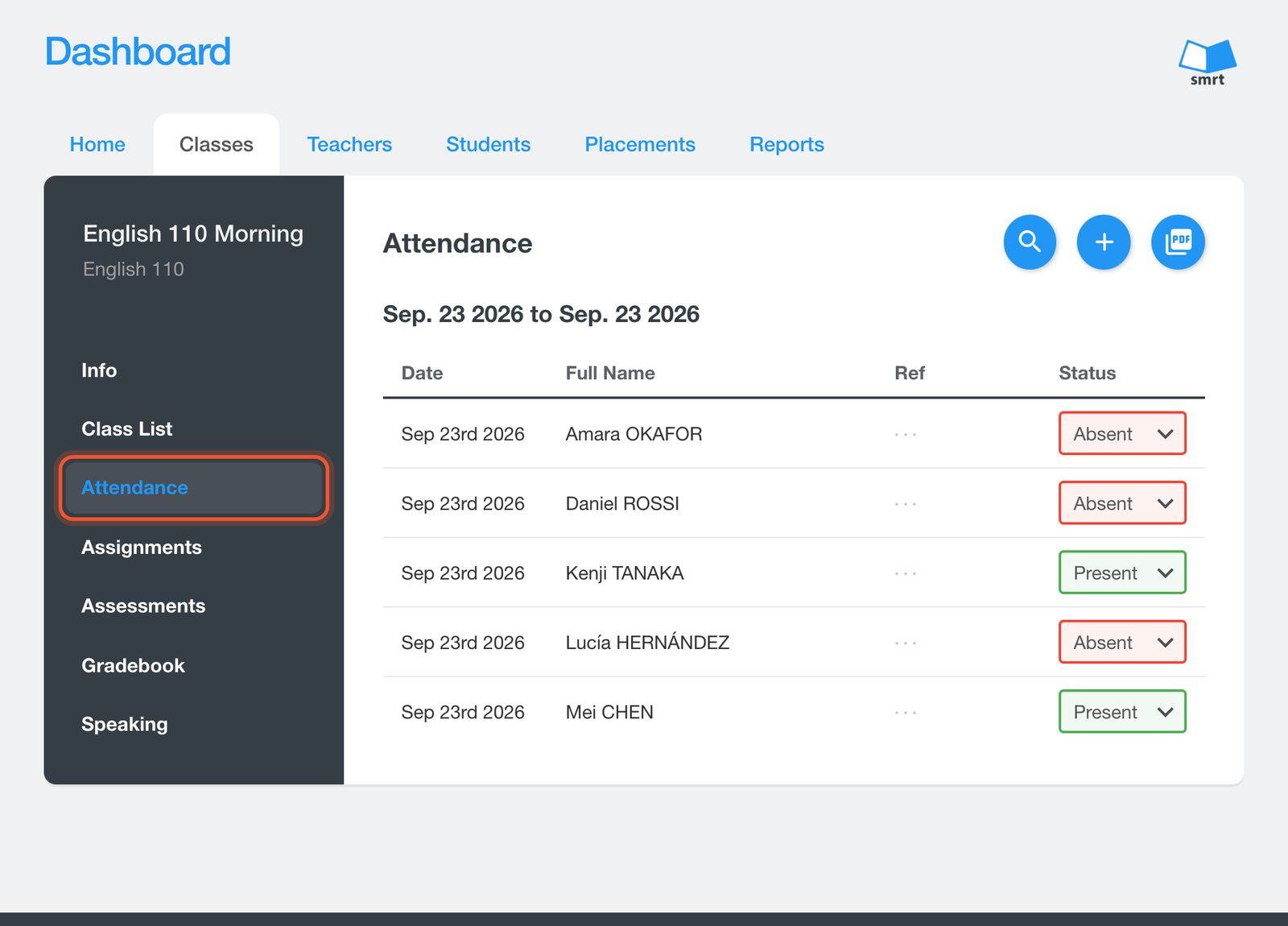This screenshot has height=926, width=1288.
Task: Open Lucía HERNÁNDEZ's Absent status dropdown
Action: pos(1122,642)
